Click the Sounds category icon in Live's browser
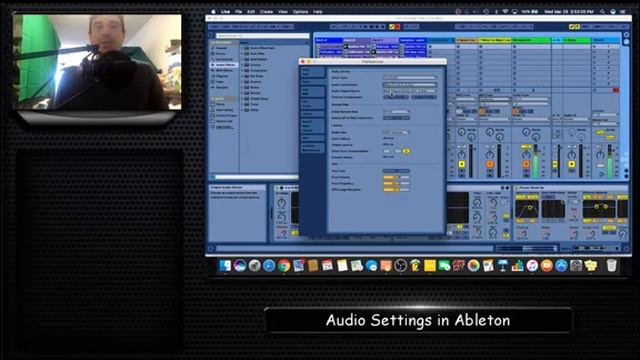The image size is (640, 360). point(213,48)
